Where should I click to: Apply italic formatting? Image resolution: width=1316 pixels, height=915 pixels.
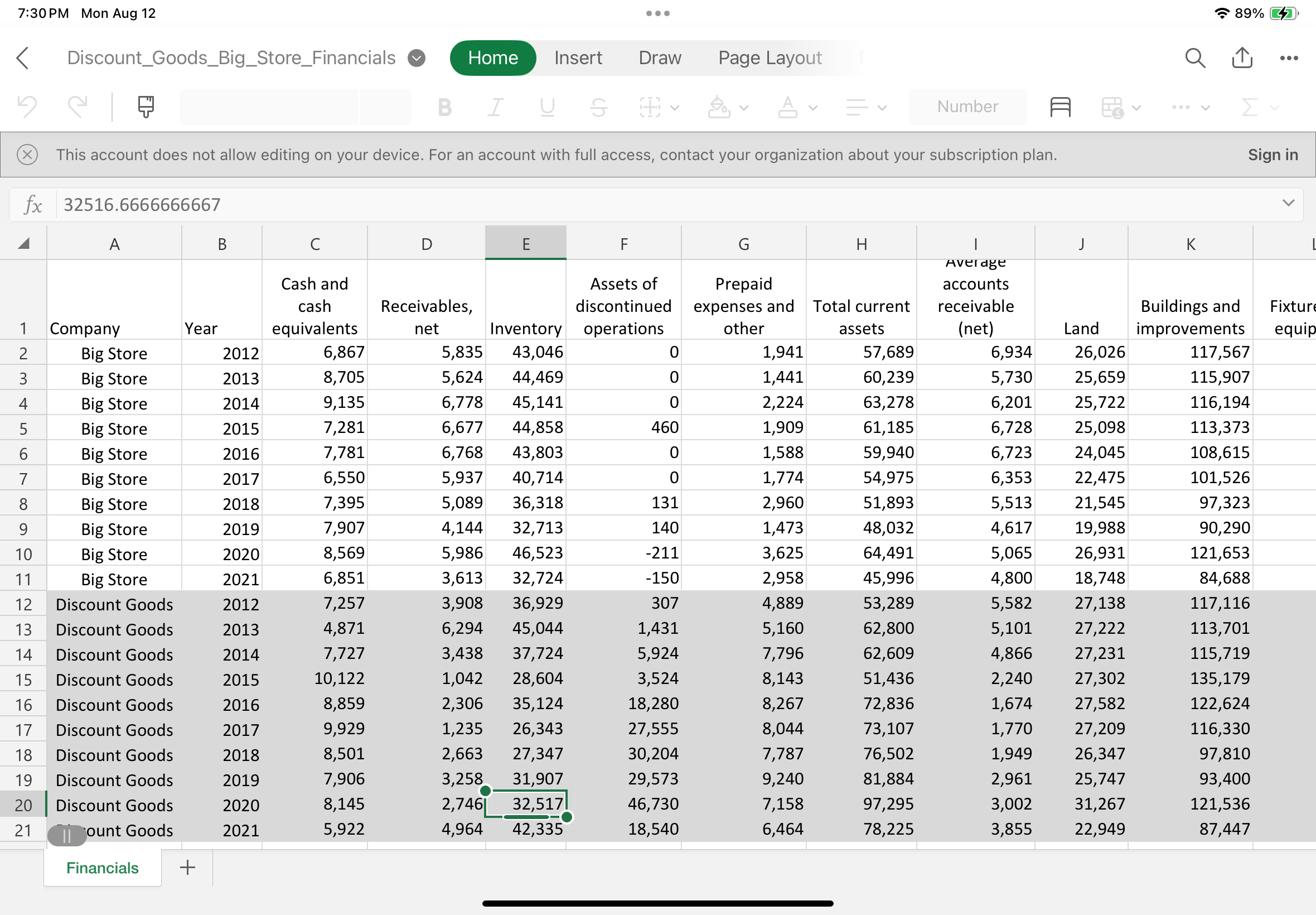coord(495,107)
